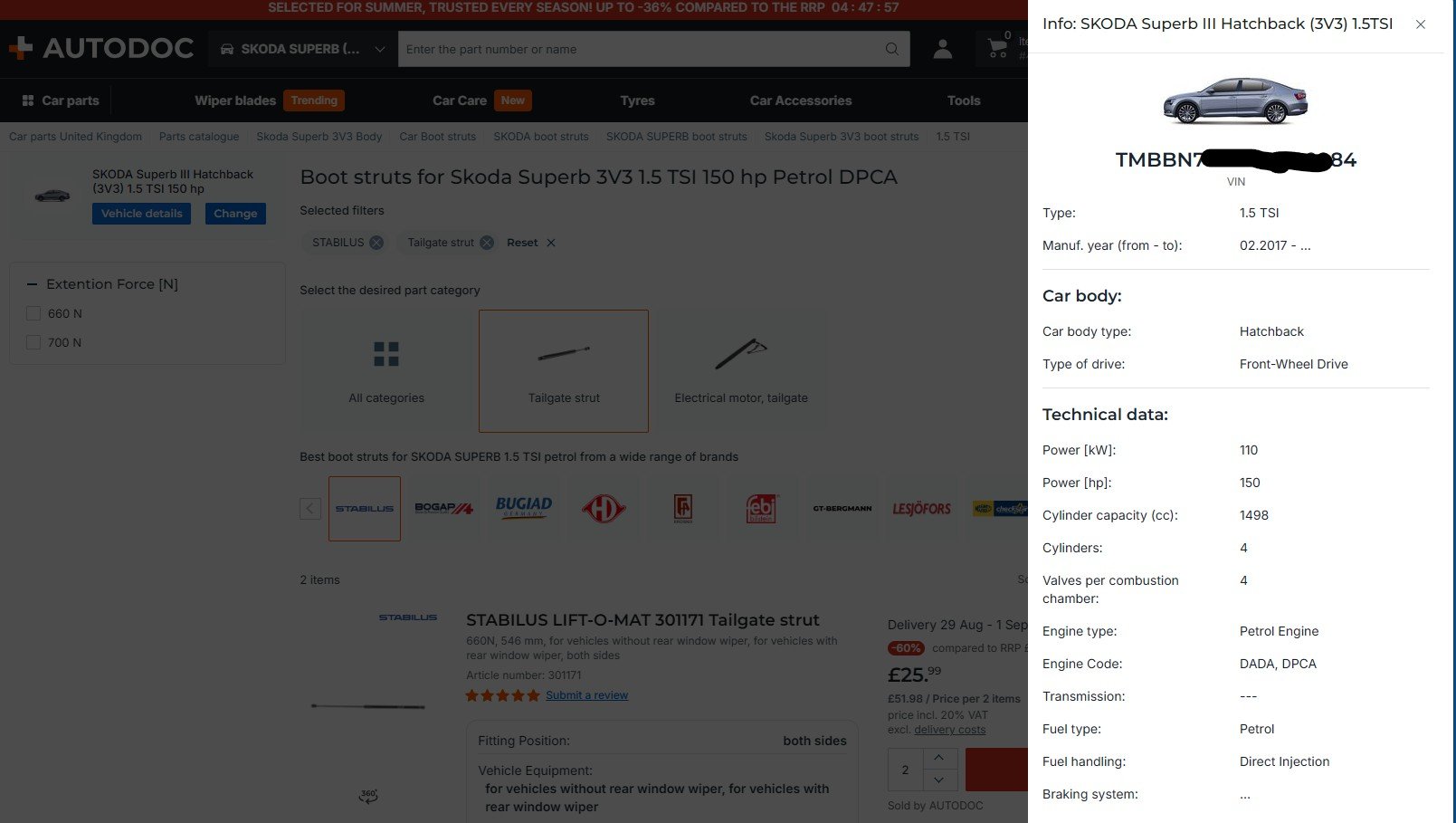Go to Wiper blades menu item

tap(235, 100)
